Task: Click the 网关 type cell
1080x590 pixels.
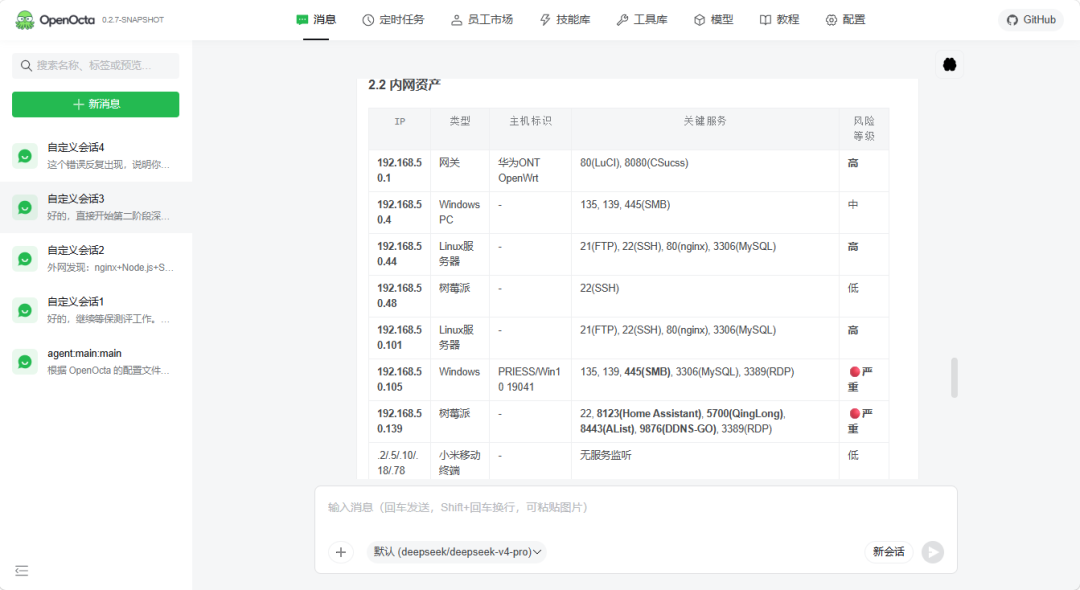Action: [x=459, y=171]
